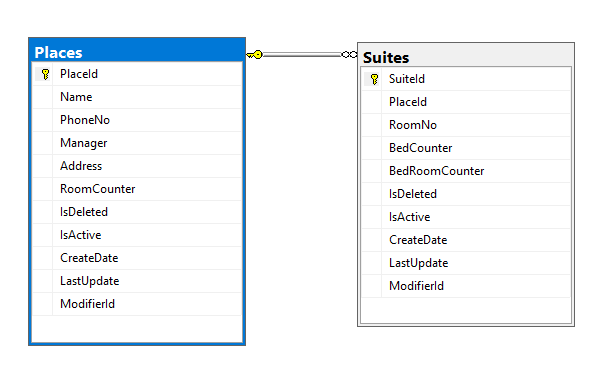Select the IsActive column in Places table
608x371 pixels.
click(x=137, y=235)
